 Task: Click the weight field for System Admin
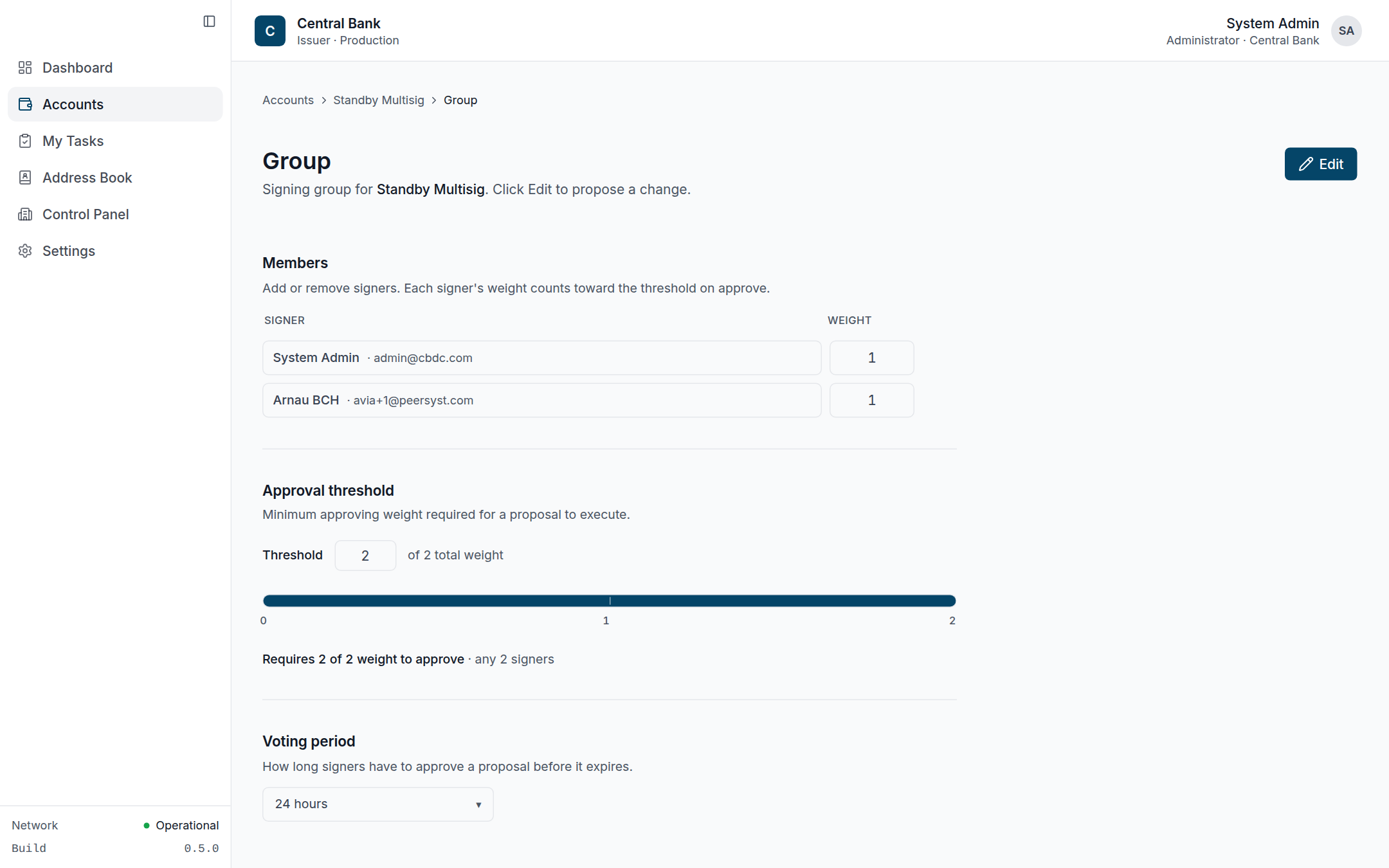click(x=872, y=357)
